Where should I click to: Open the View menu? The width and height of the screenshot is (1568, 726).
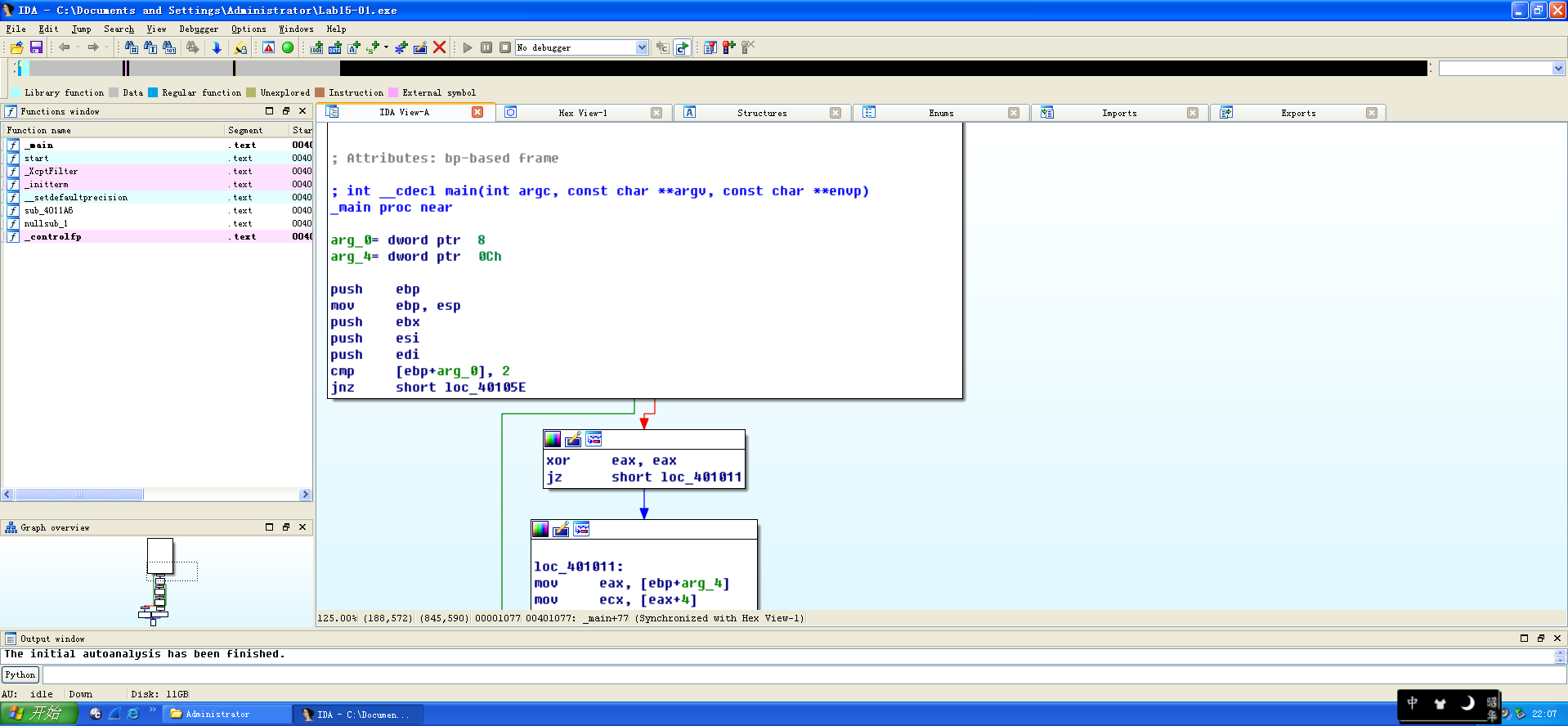(156, 29)
